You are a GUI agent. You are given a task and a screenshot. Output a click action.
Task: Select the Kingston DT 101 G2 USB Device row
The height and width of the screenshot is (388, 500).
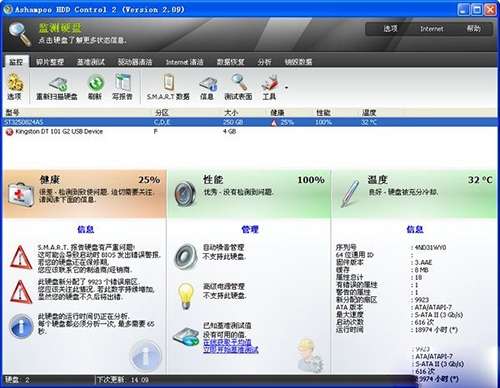(x=250, y=132)
